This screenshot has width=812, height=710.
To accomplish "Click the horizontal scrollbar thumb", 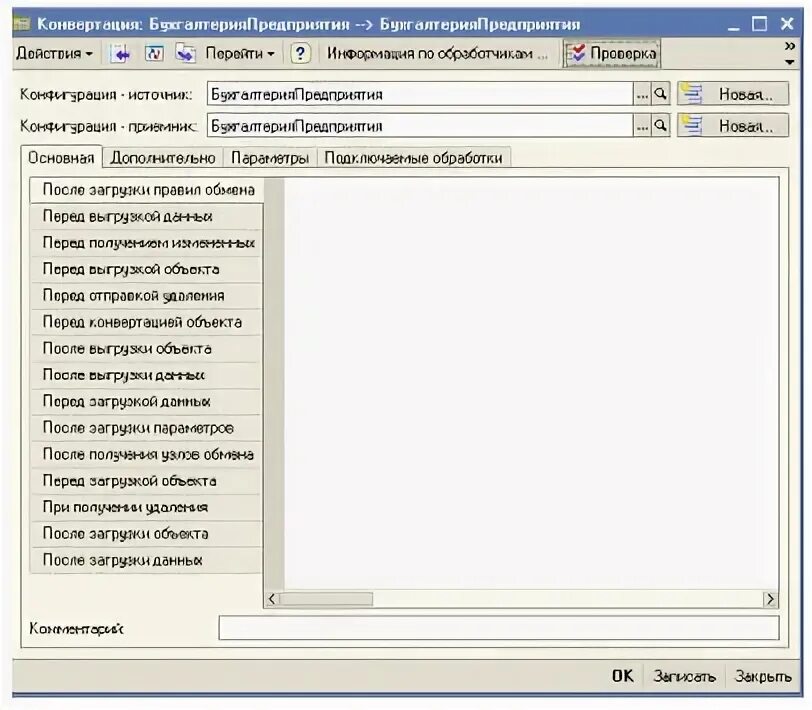I will (326, 599).
